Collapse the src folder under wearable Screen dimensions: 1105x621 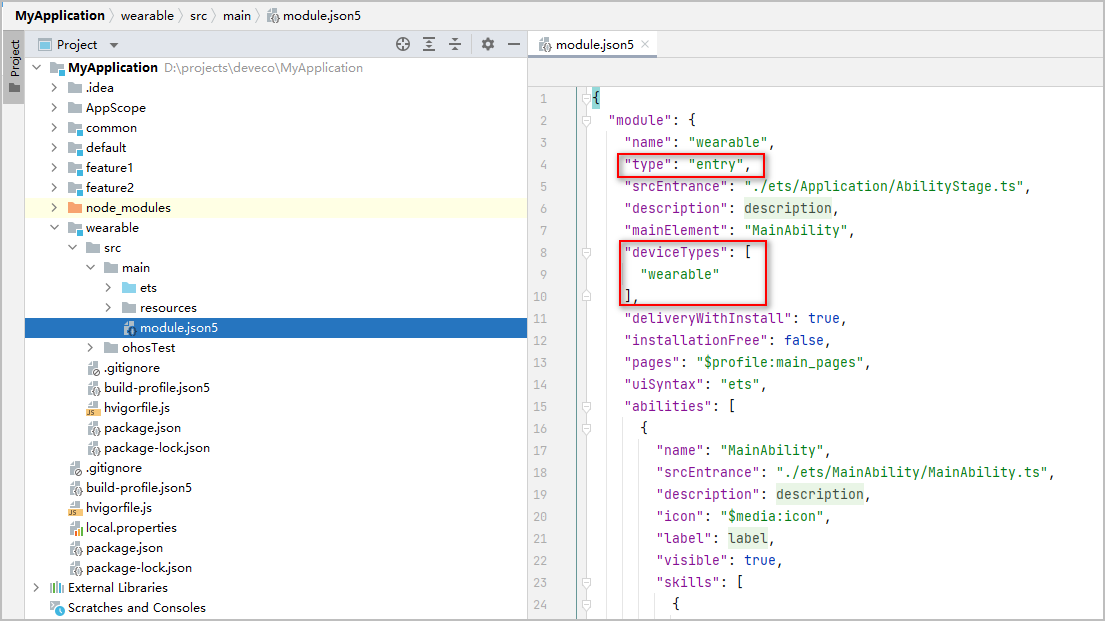tap(73, 247)
